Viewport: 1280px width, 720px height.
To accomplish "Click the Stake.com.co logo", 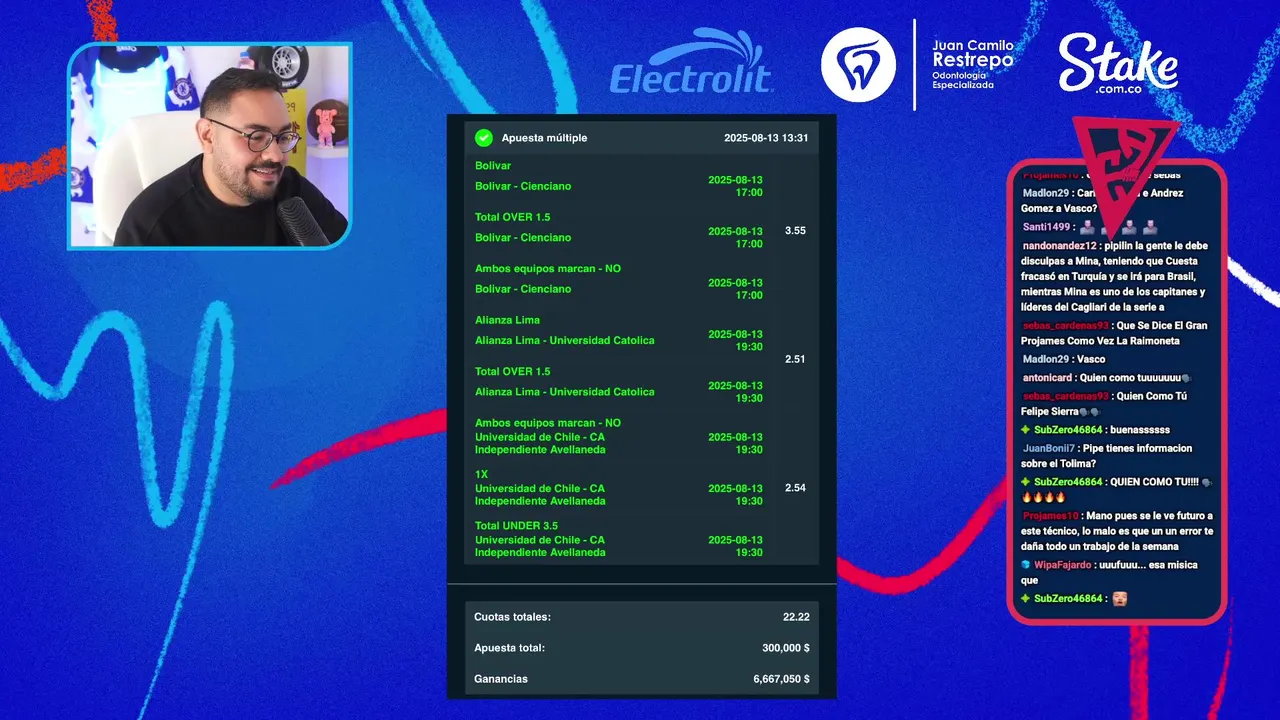I will (1118, 65).
